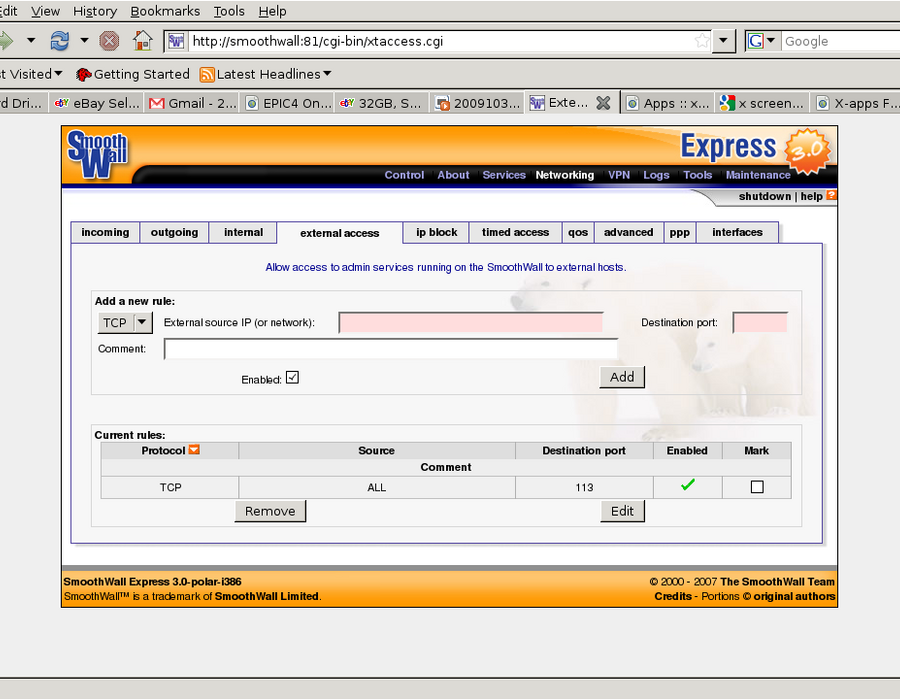Open the TCP protocol dropdown
The width and height of the screenshot is (900, 700).
125,322
